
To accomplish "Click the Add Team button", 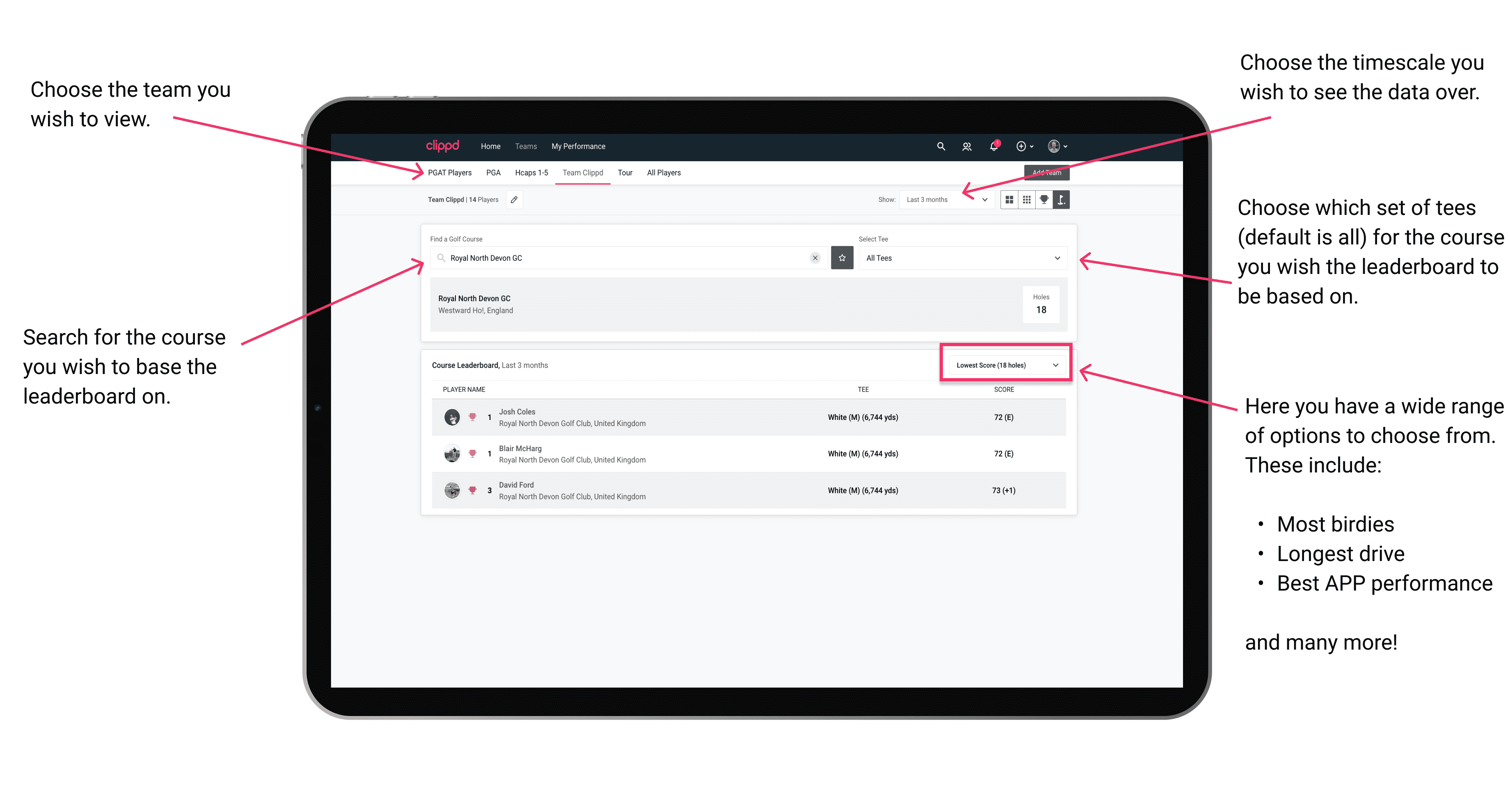I will [1043, 172].
